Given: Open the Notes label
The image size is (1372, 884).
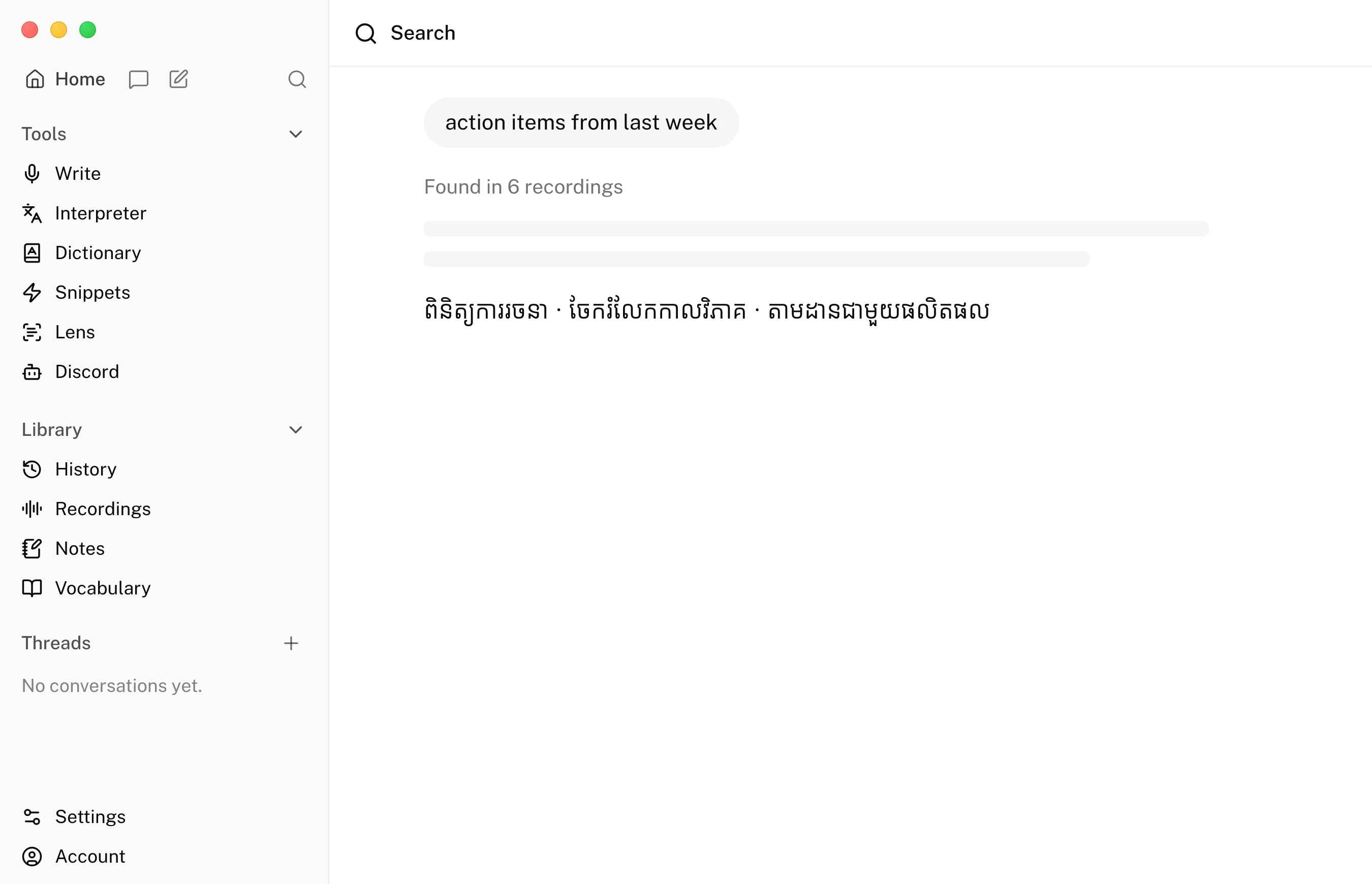Looking at the screenshot, I should tap(80, 548).
